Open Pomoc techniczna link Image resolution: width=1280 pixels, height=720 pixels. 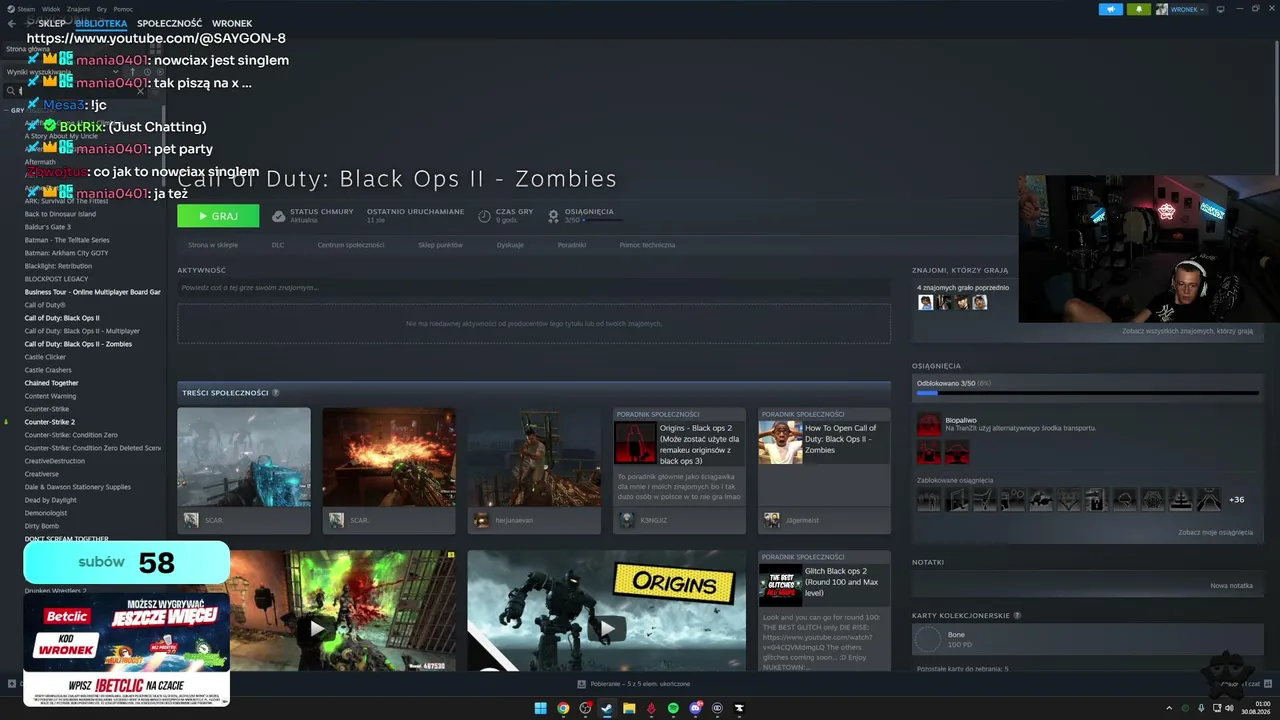[647, 245]
